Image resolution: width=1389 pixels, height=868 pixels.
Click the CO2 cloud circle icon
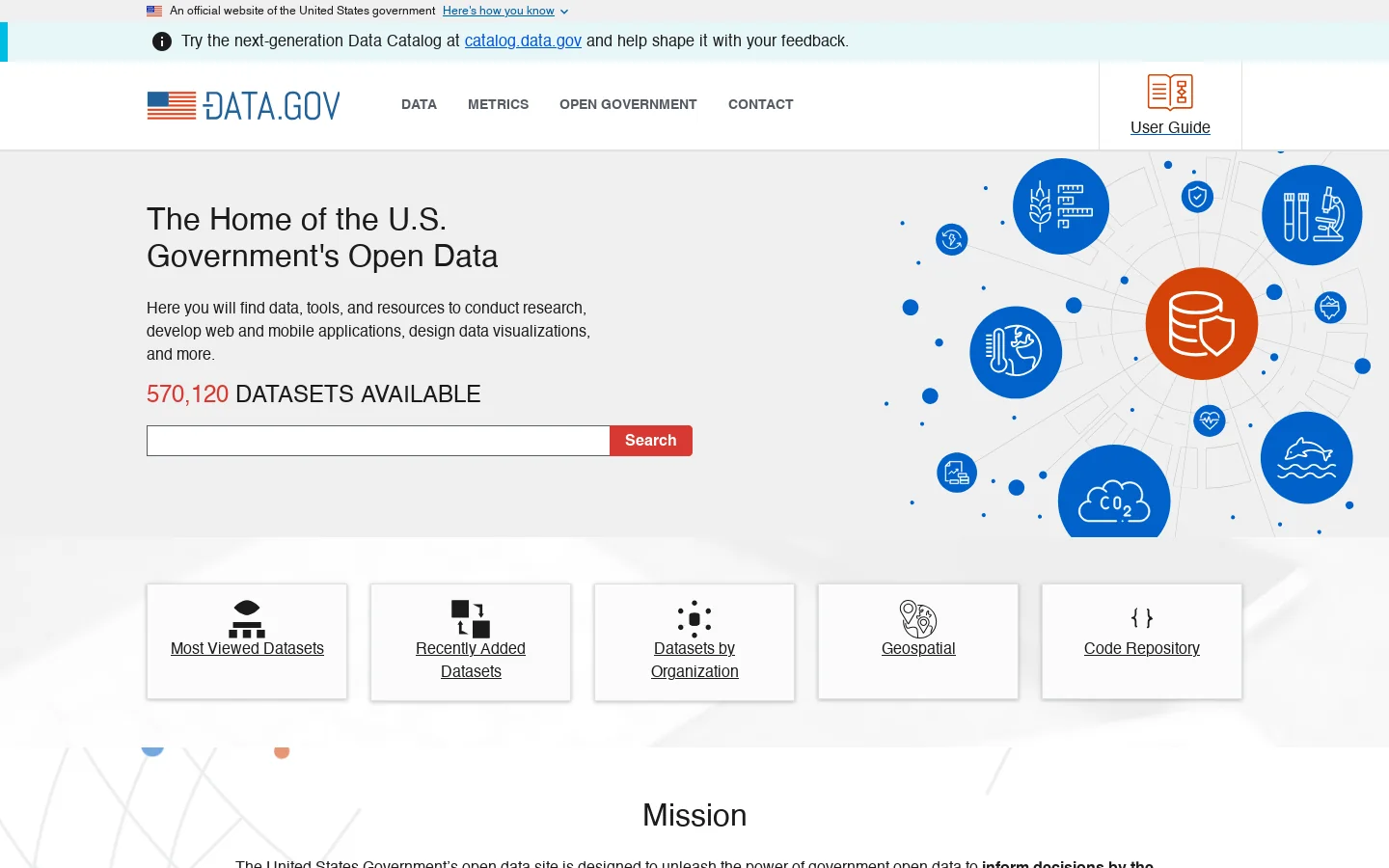click(1114, 492)
